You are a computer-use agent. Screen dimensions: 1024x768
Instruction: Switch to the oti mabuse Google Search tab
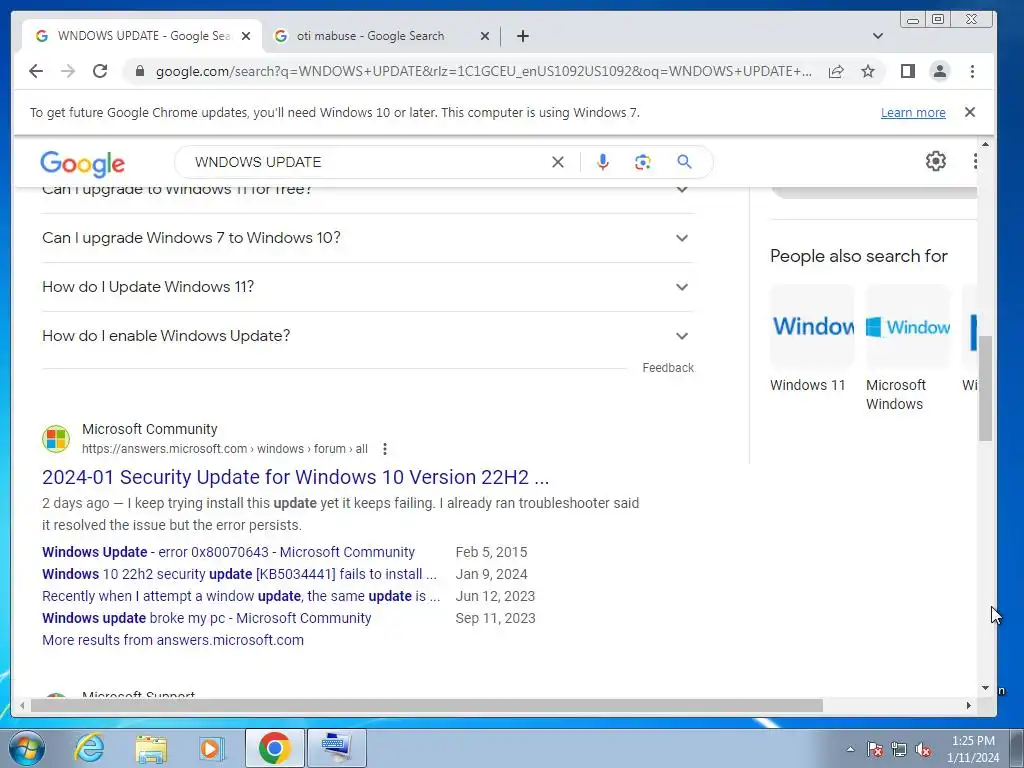coord(381,36)
